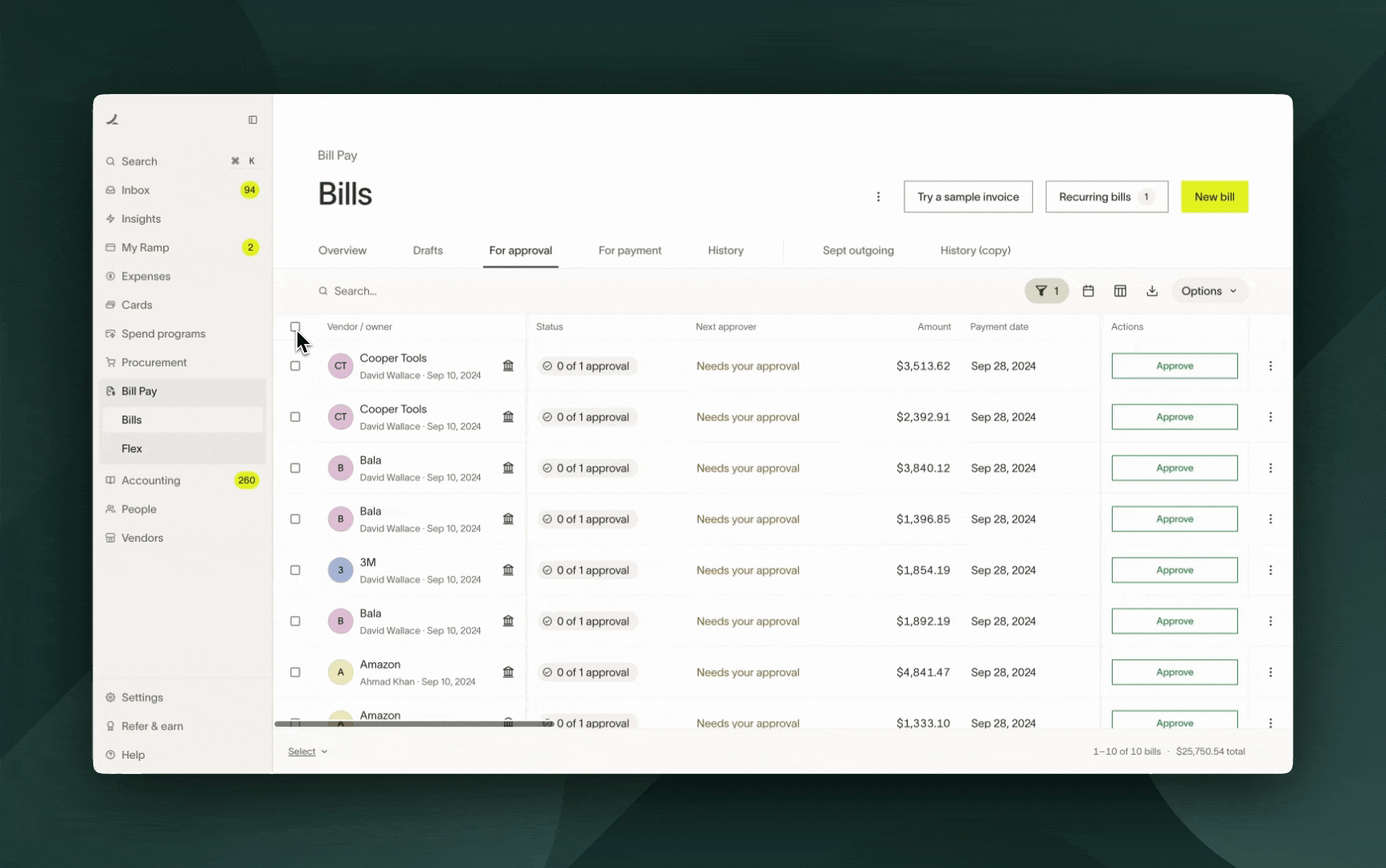Open row menu for $2,392.91 bill
1386x868 pixels.
[x=1270, y=417]
